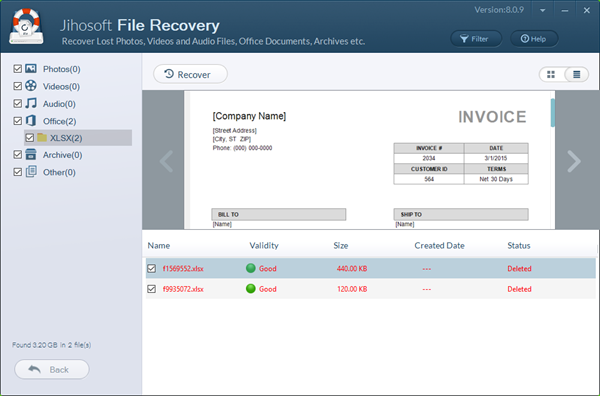Uncheck the Audio category checkbox
The image size is (600, 396).
[x=18, y=104]
